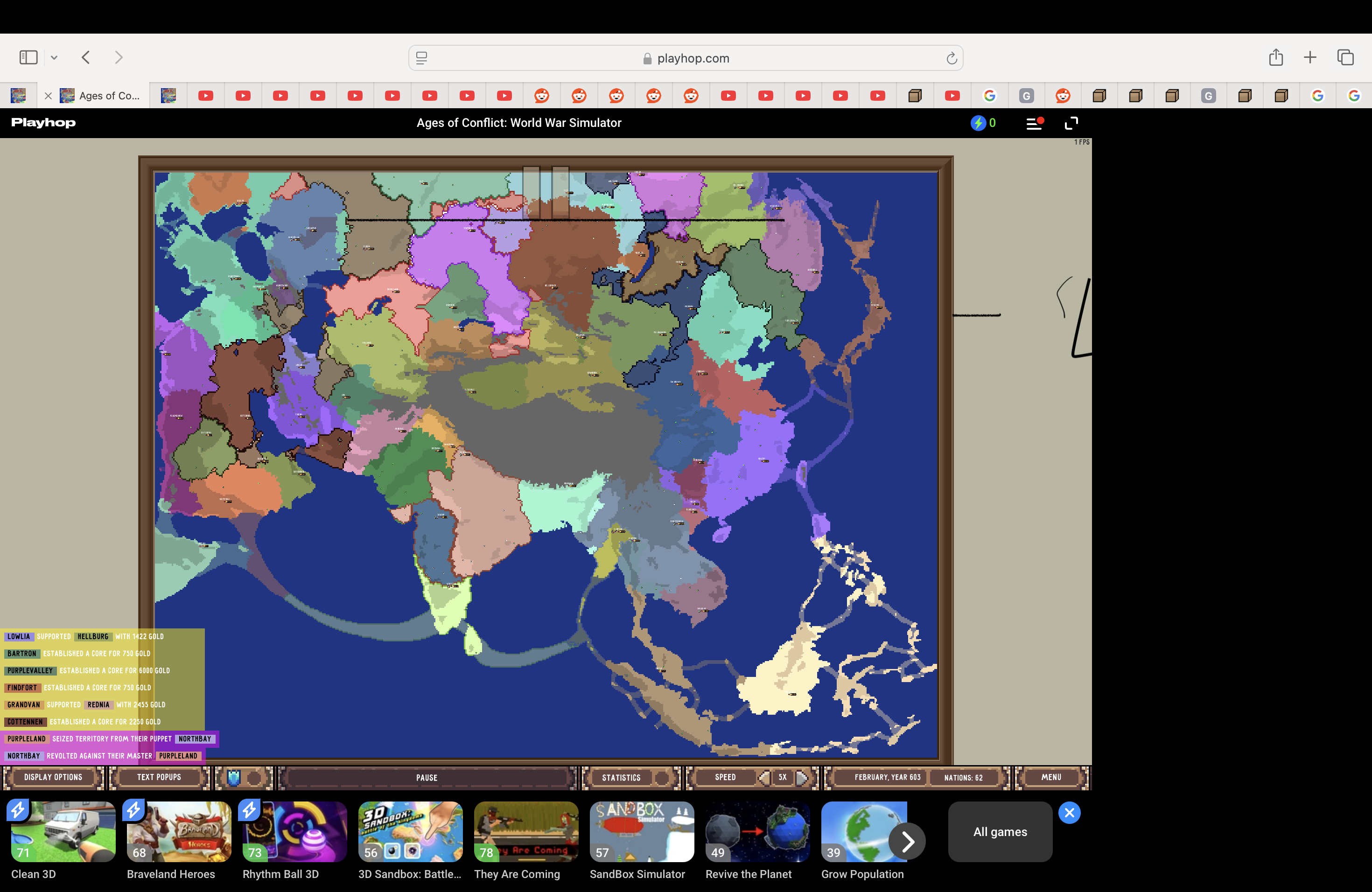Open the page reader icon in address bar
Image resolution: width=1372 pixels, height=892 pixels.
(x=422, y=58)
